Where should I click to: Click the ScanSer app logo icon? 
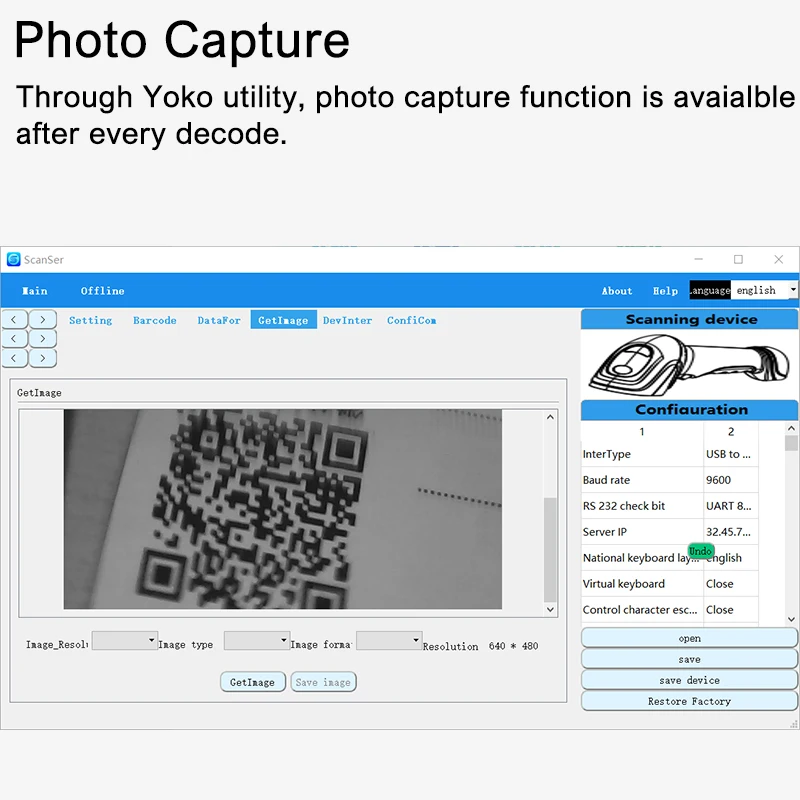click(x=14, y=259)
